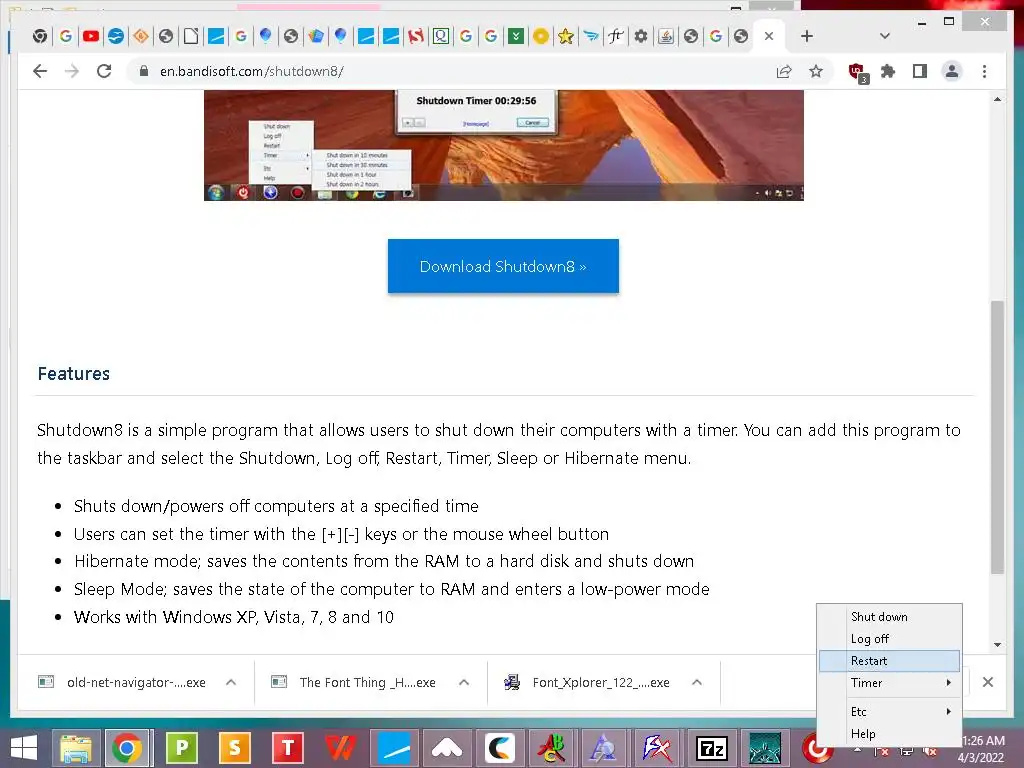
Task: Open the FX font taskbar app
Action: pos(657,748)
